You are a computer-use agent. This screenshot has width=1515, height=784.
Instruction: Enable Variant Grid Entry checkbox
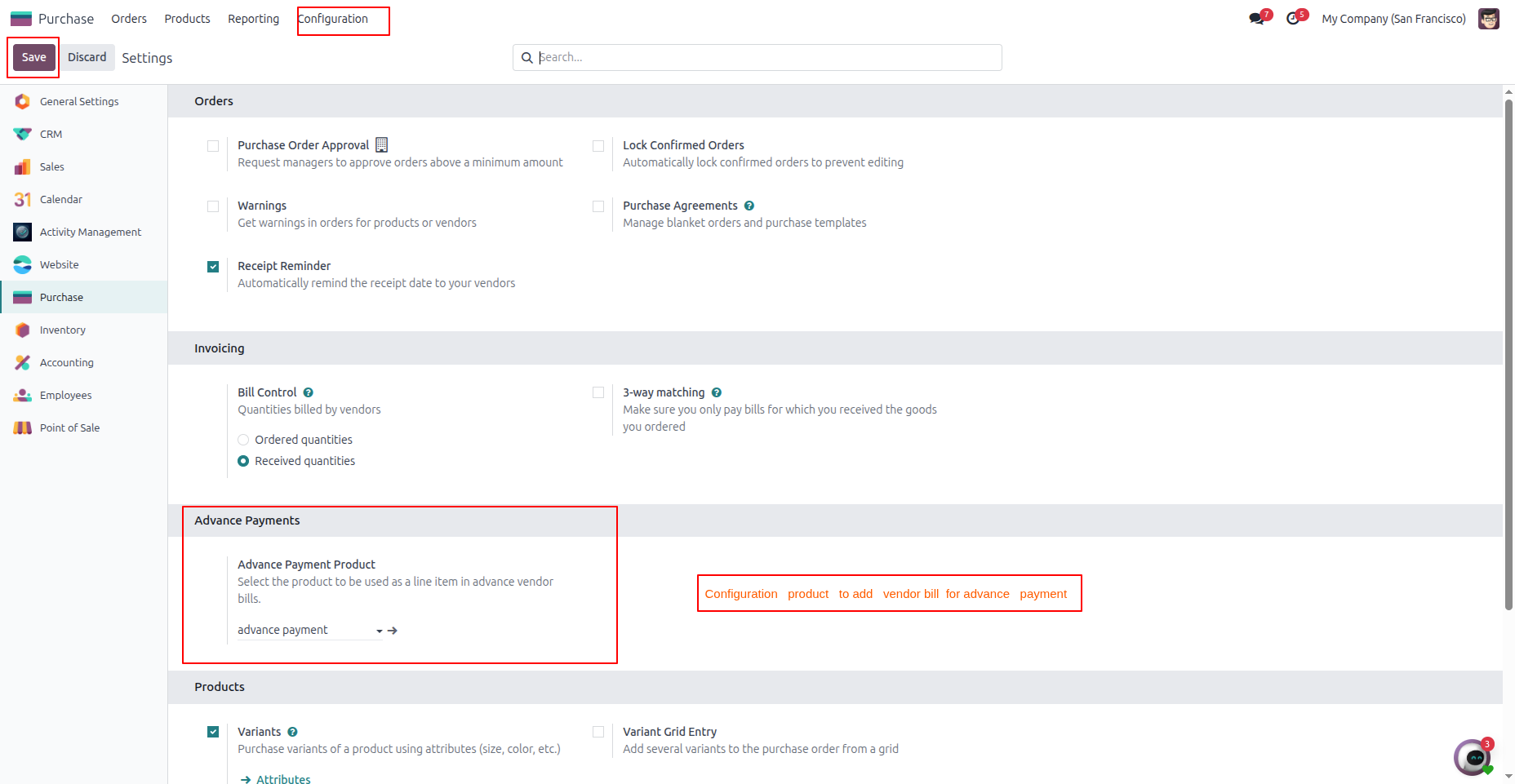pos(598,732)
